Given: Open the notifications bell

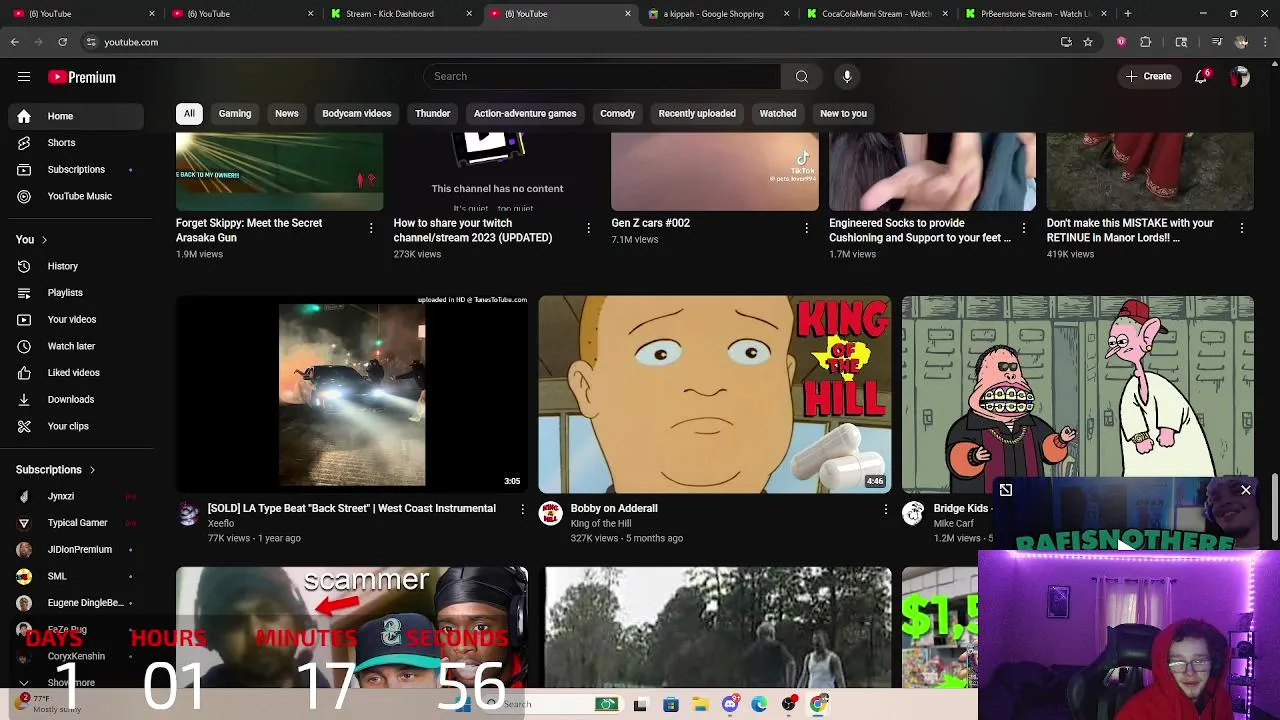Looking at the screenshot, I should (x=1202, y=76).
